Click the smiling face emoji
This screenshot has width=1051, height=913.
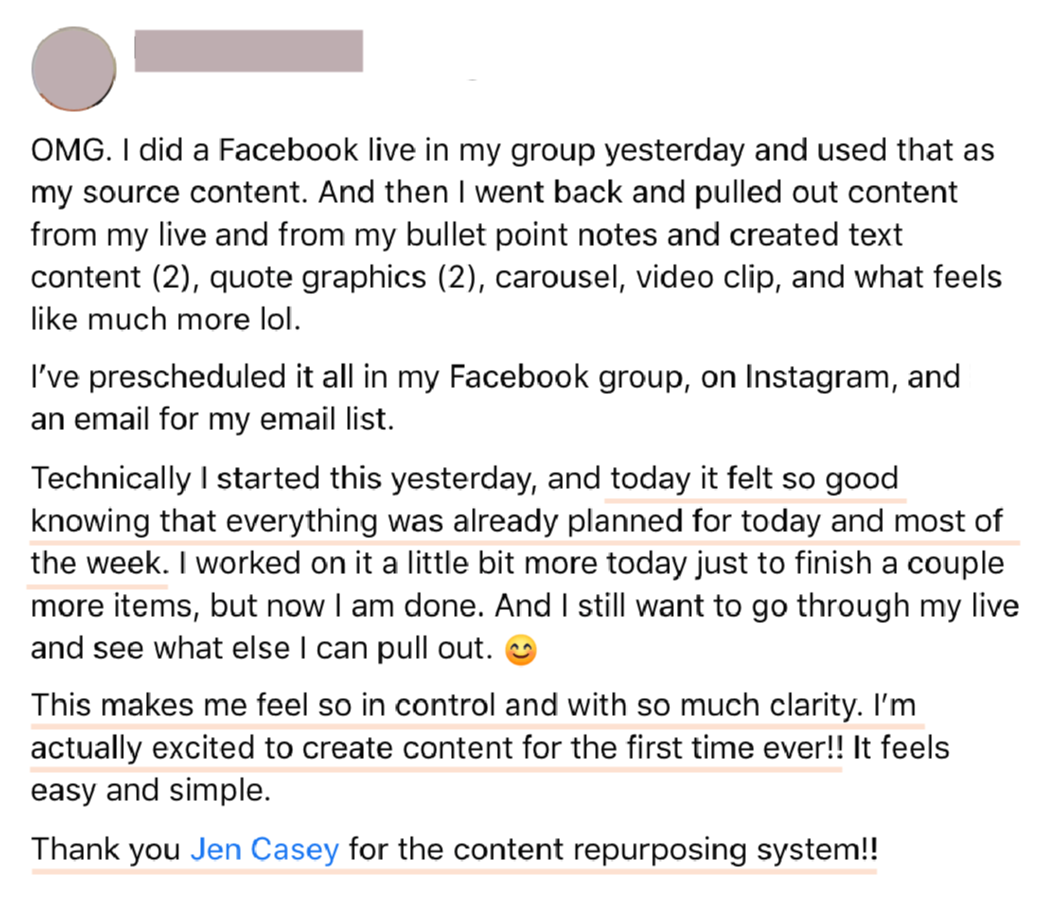point(521,650)
